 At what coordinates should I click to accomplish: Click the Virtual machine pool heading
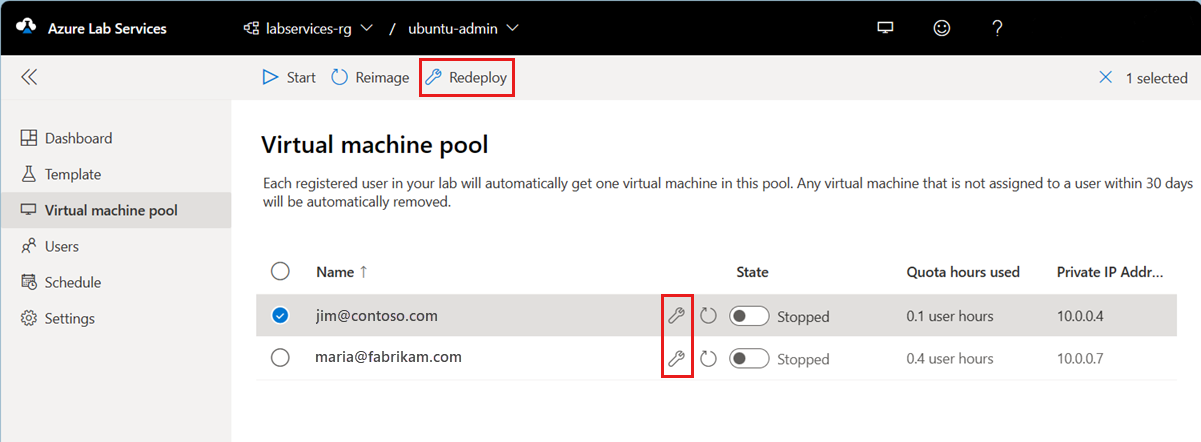pyautogui.click(x=374, y=145)
